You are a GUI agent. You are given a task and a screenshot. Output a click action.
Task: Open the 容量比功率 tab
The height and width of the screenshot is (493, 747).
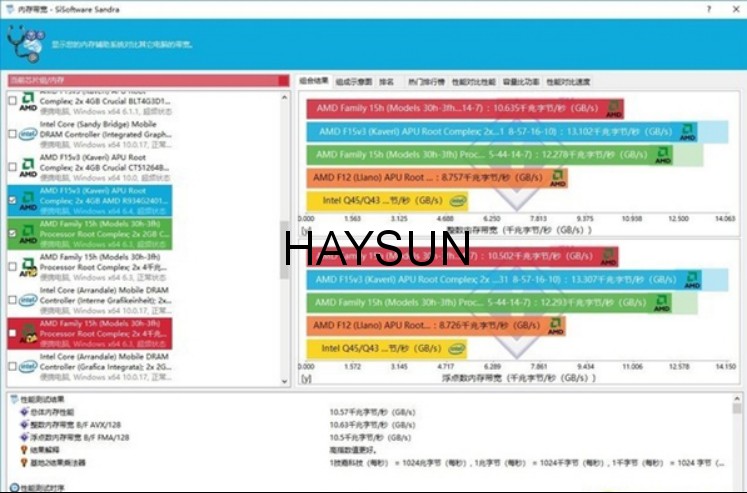521,82
